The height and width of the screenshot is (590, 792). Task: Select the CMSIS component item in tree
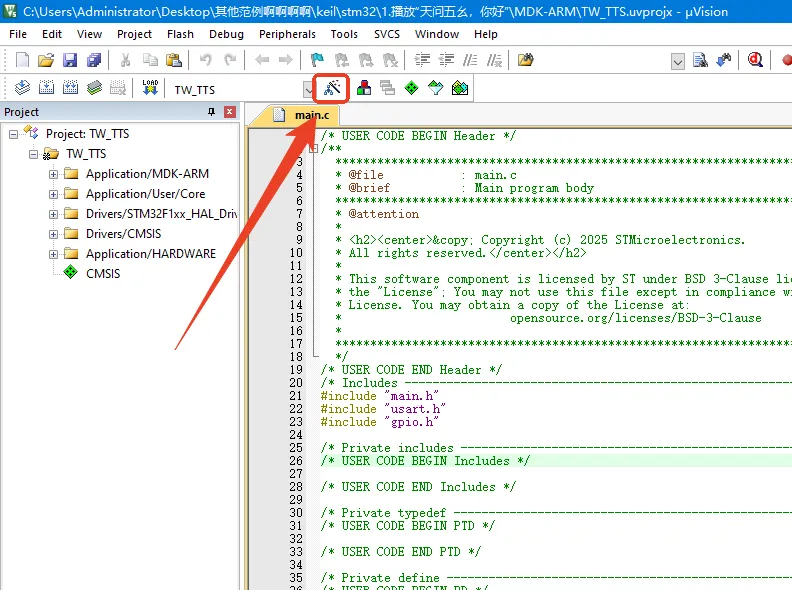tap(102, 273)
